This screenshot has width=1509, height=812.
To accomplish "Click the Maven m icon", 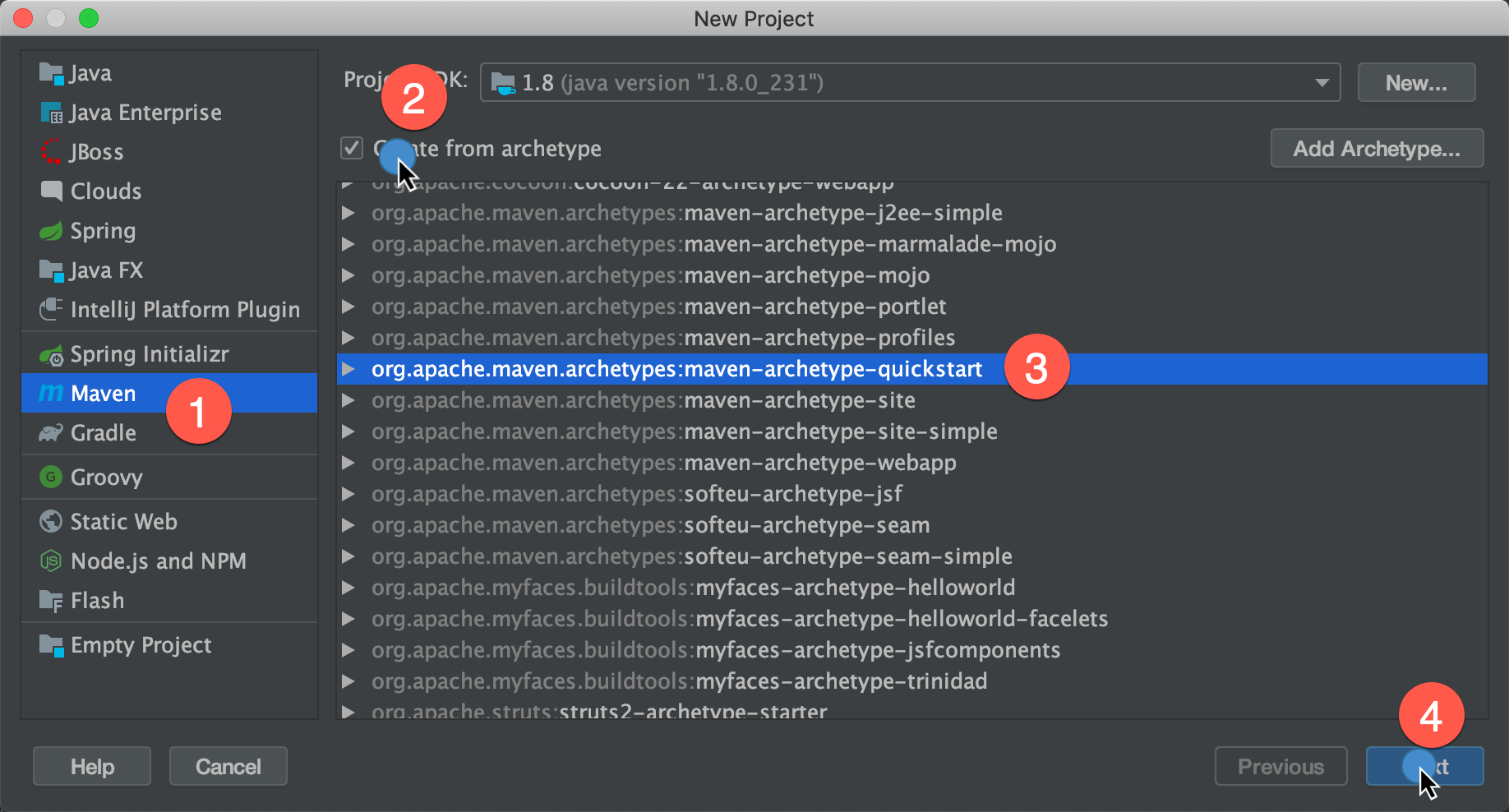I will pyautogui.click(x=51, y=394).
